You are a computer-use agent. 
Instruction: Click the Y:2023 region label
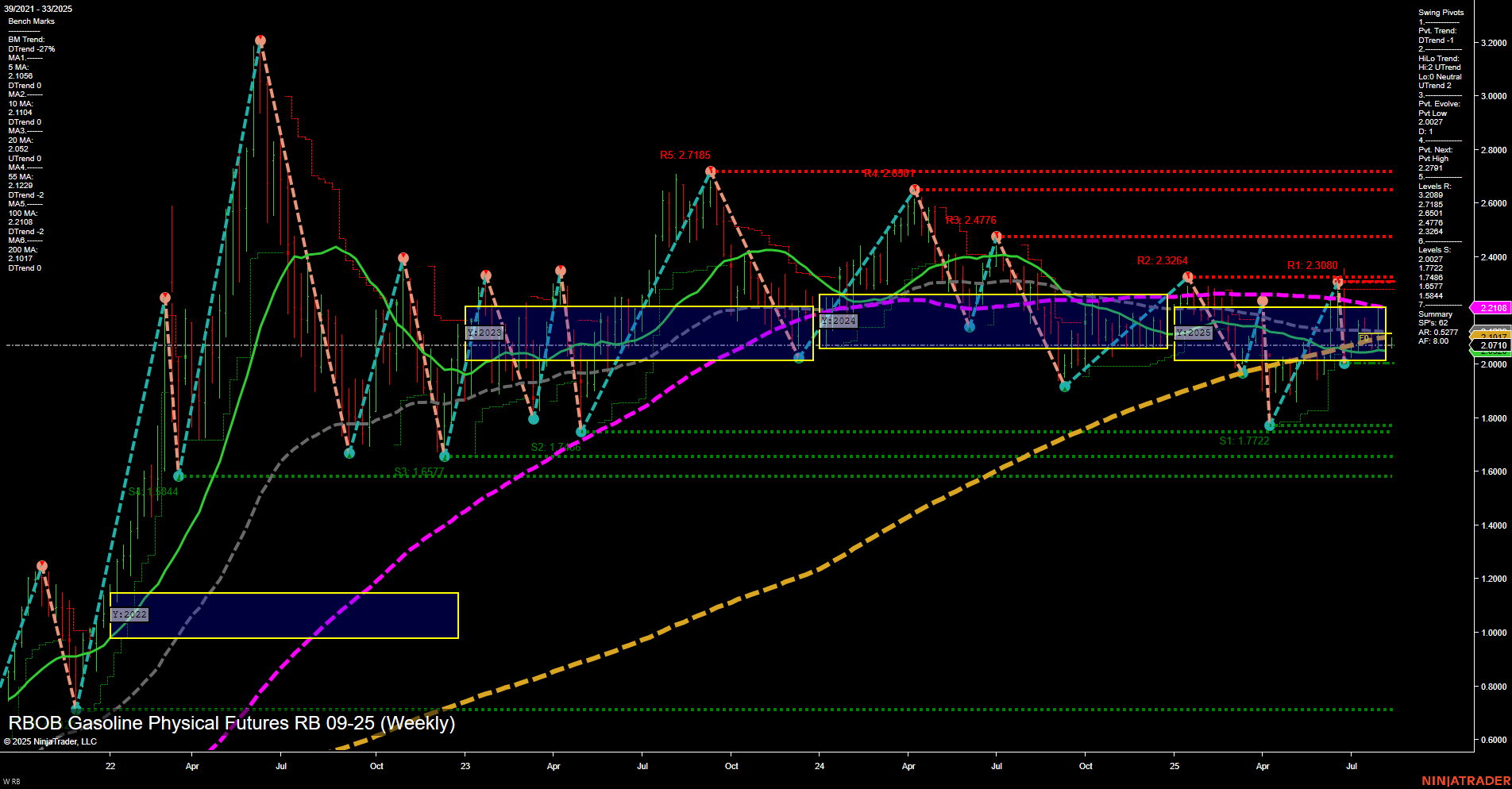[x=484, y=333]
